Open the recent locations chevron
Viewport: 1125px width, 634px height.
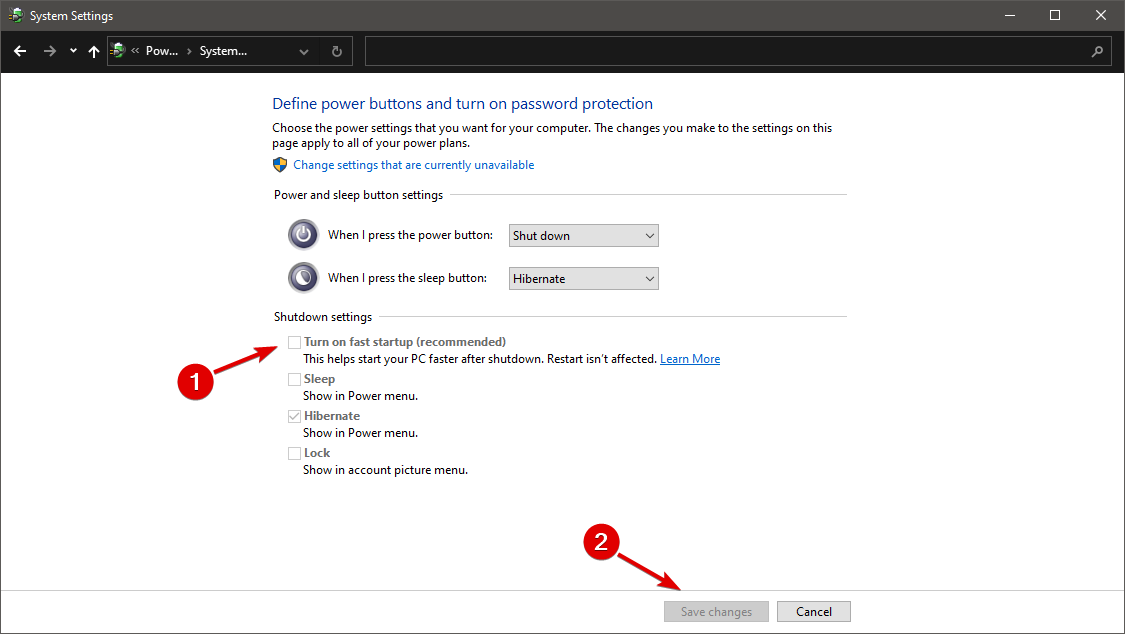tap(73, 51)
